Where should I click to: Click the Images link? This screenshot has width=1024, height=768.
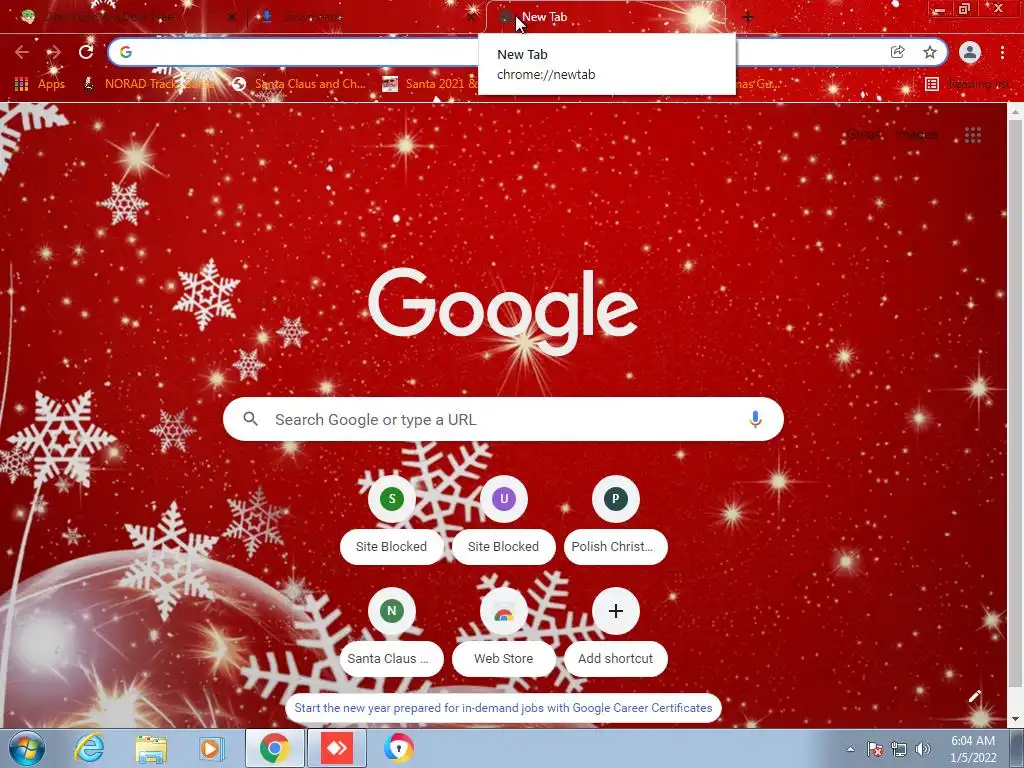click(x=918, y=135)
